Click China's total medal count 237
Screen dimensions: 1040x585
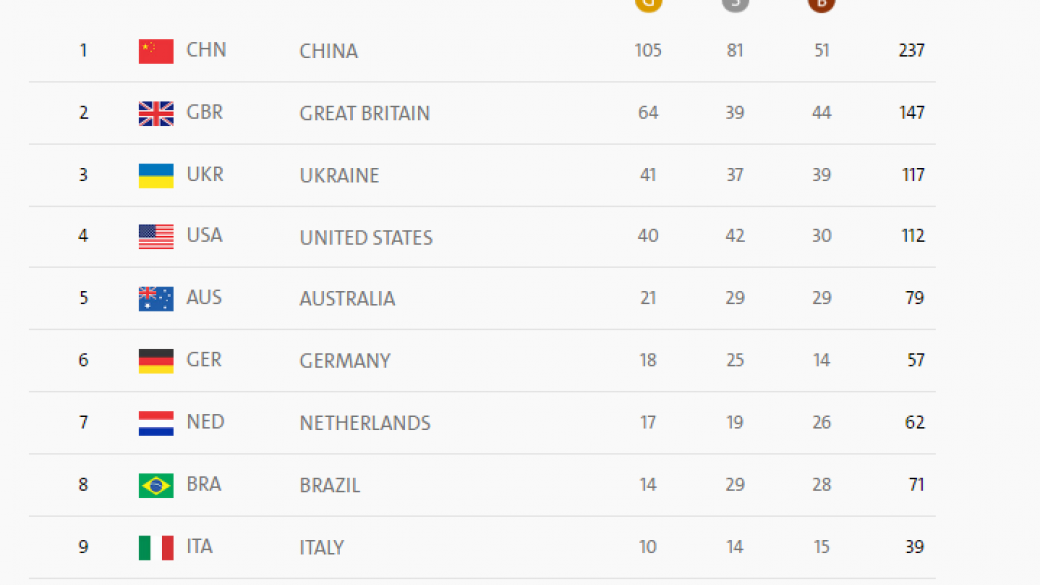click(911, 50)
